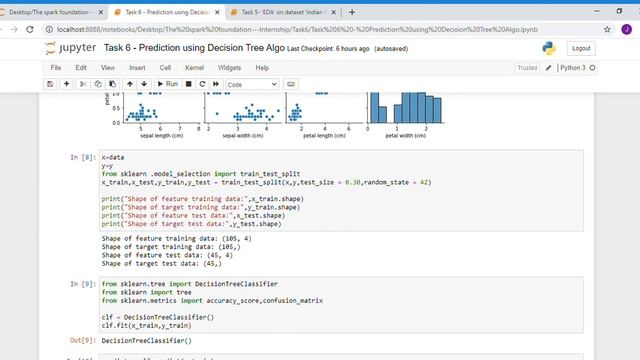Click the In [8] prompt label
The height and width of the screenshot is (360, 640).
(83, 157)
